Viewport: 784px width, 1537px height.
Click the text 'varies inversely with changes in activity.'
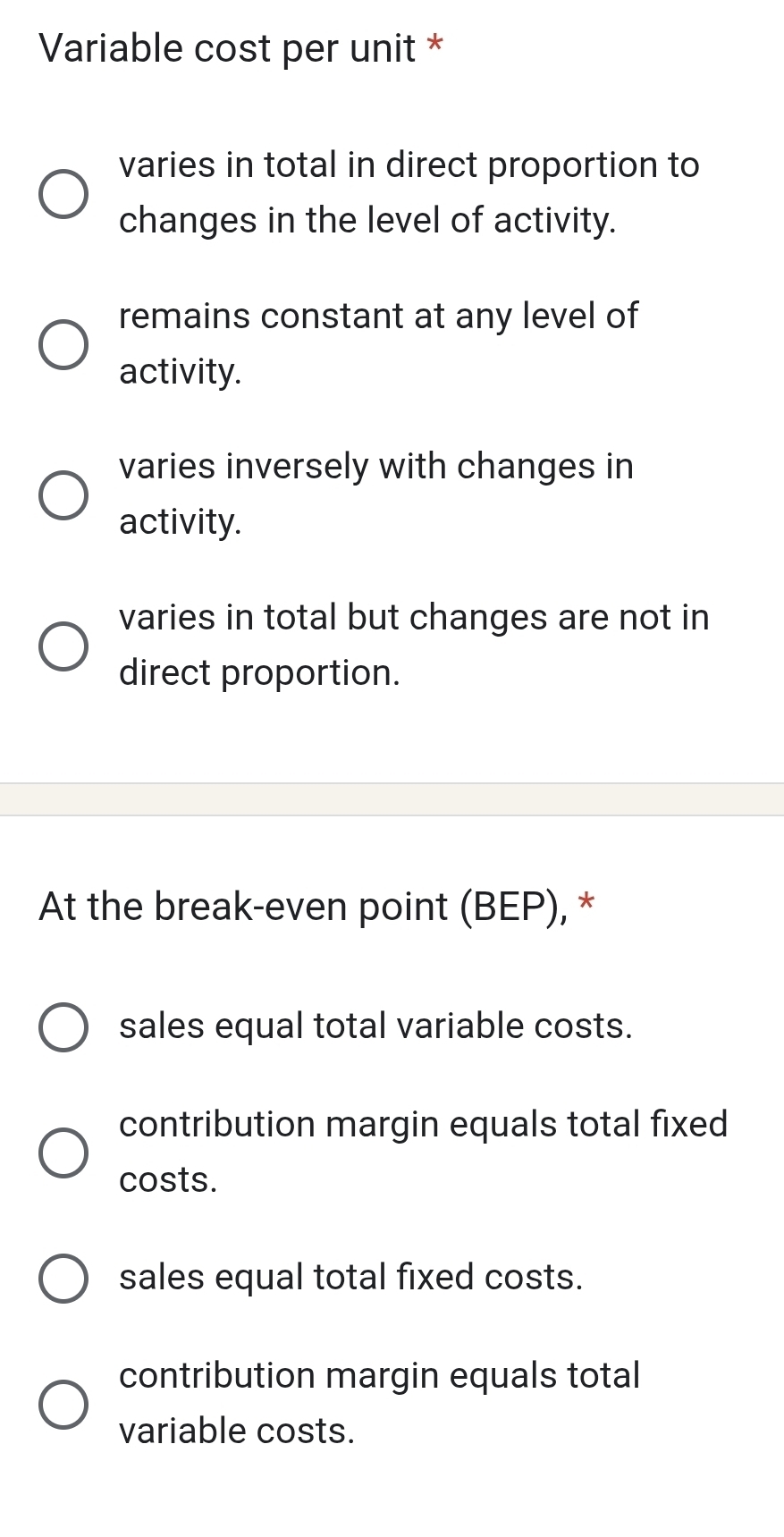click(376, 494)
